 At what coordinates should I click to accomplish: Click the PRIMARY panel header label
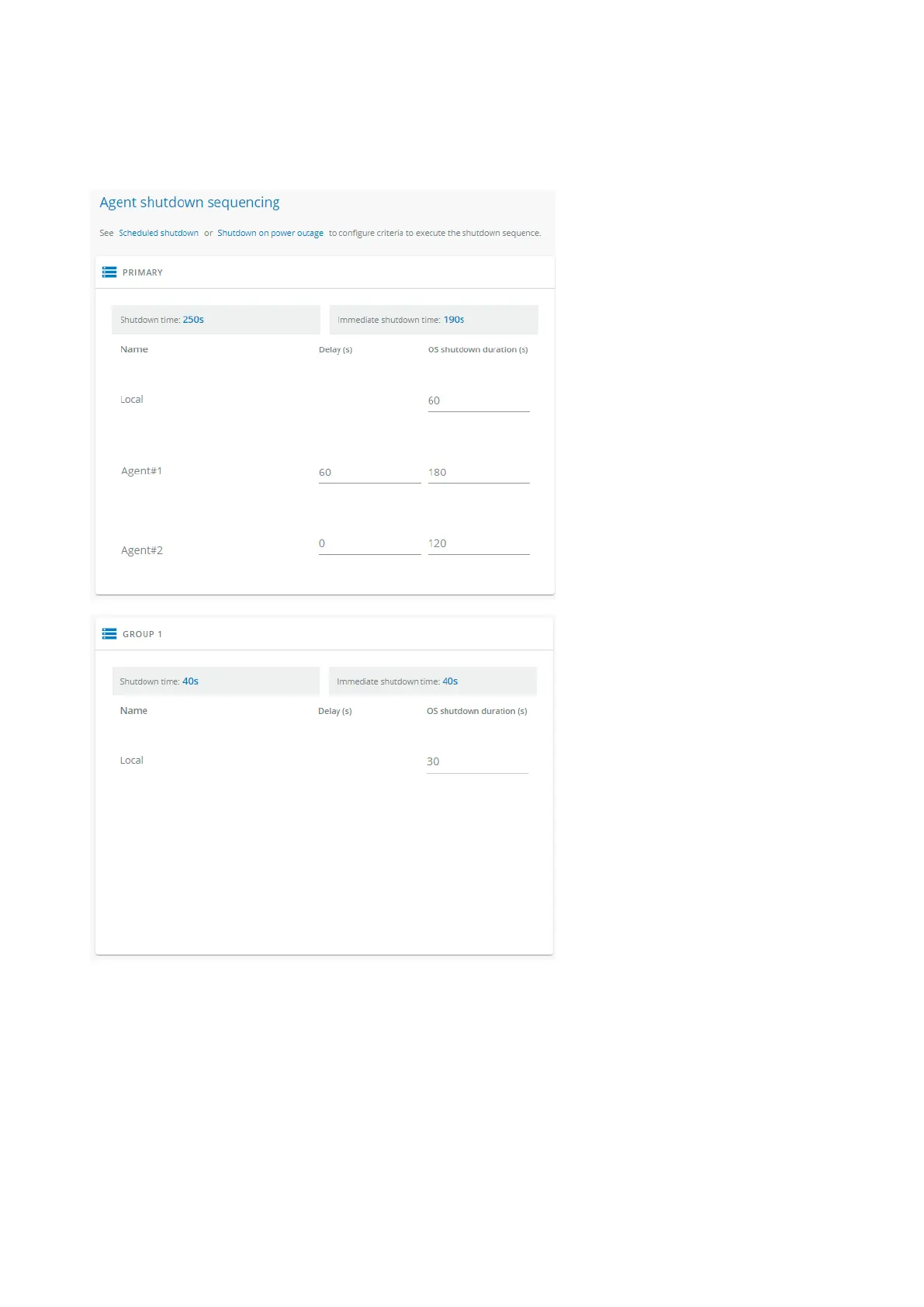(143, 272)
